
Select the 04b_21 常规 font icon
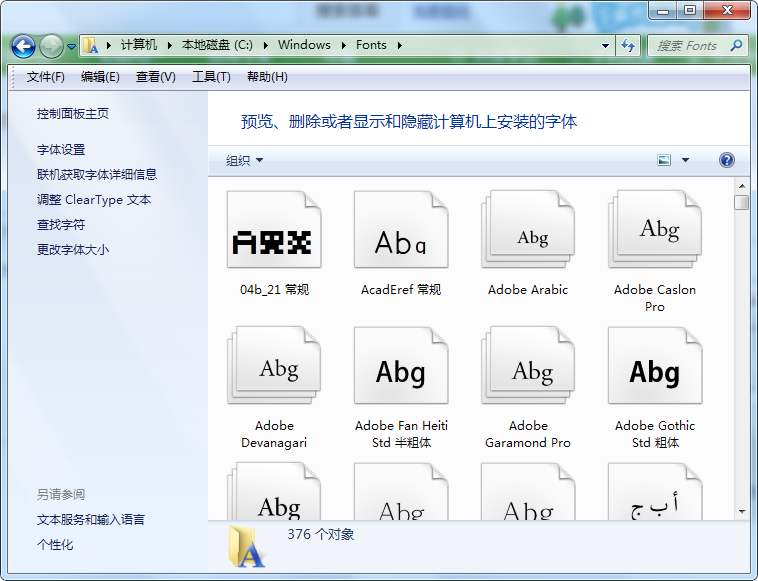[274, 230]
